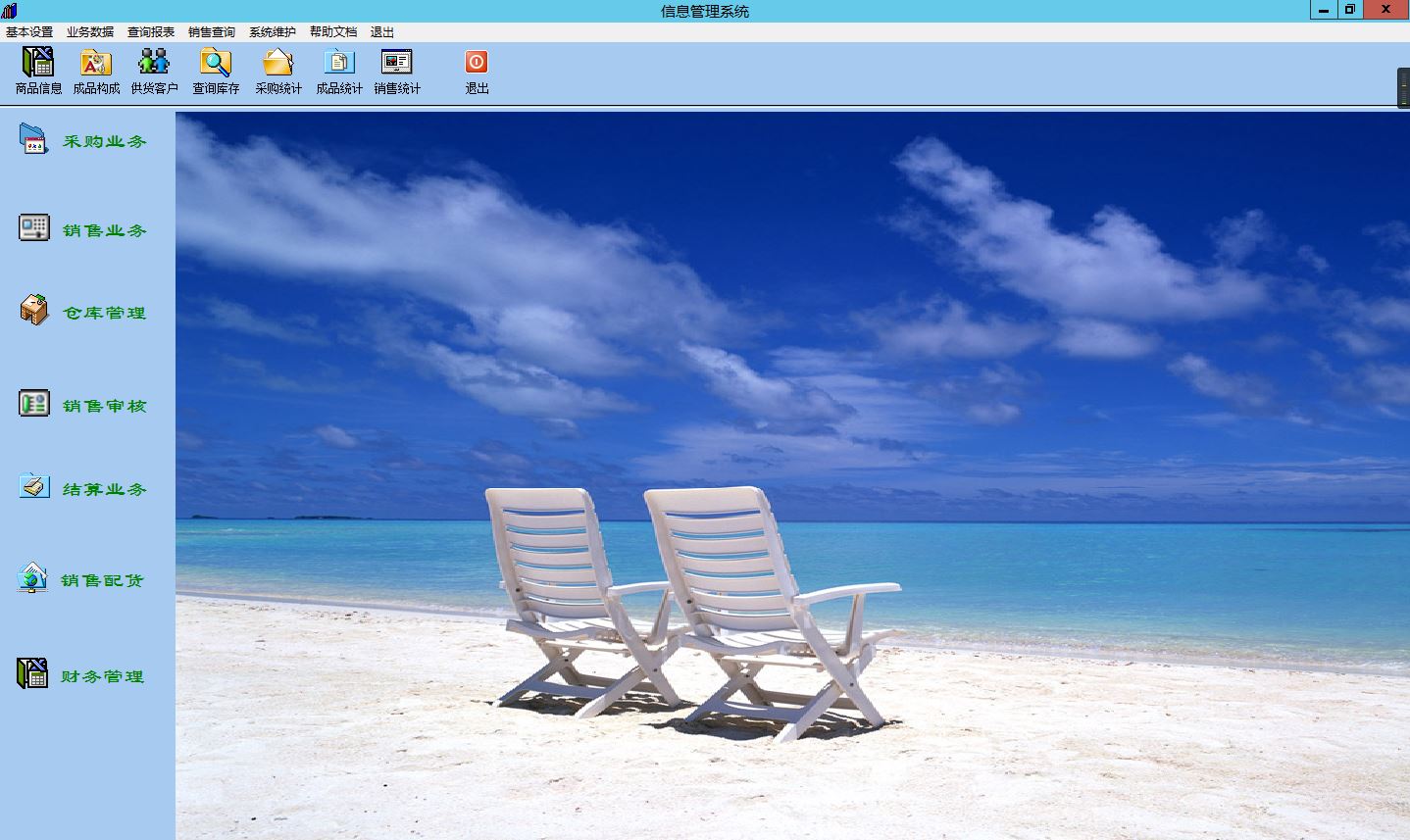Minimize the 信息管理系统 window
This screenshot has height=840, width=1410.
[1324, 10]
